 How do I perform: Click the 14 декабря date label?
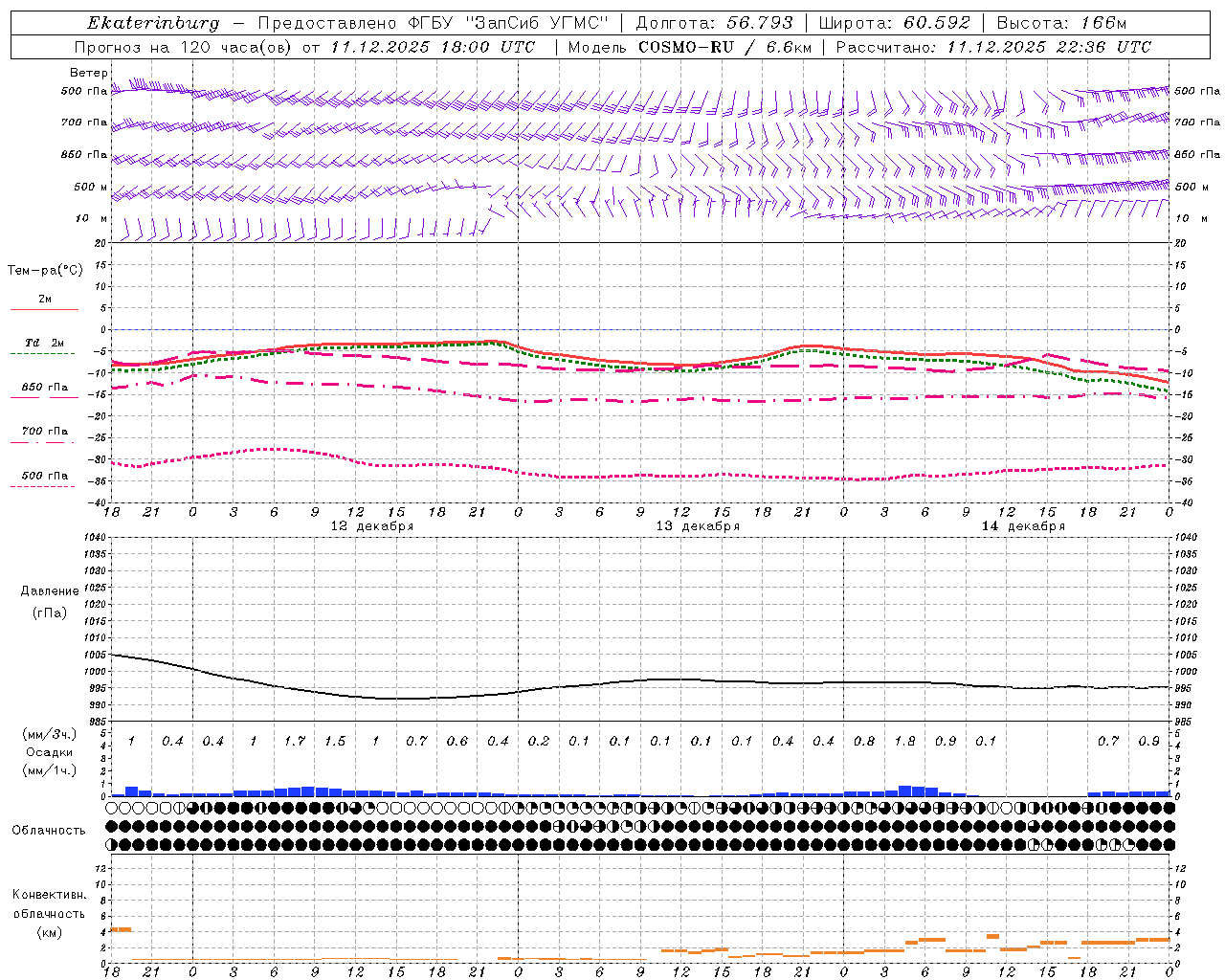pyautogui.click(x=1023, y=526)
